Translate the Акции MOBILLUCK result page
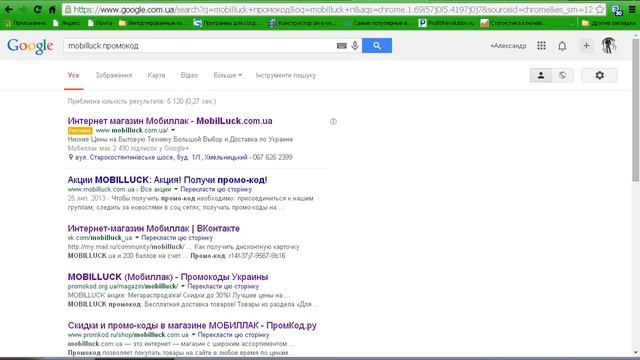 [x=216, y=189]
